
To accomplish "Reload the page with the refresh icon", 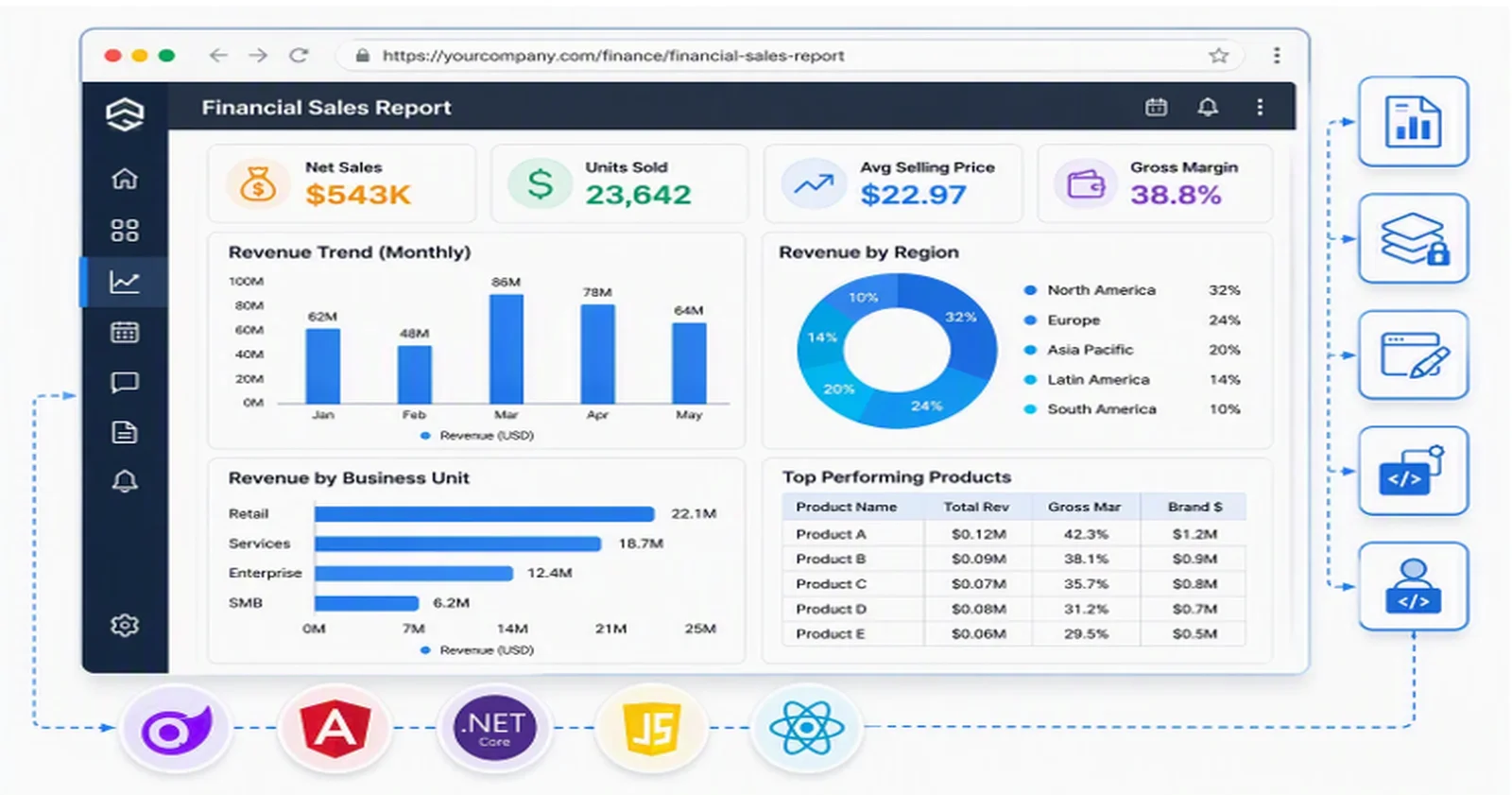I will click(299, 56).
